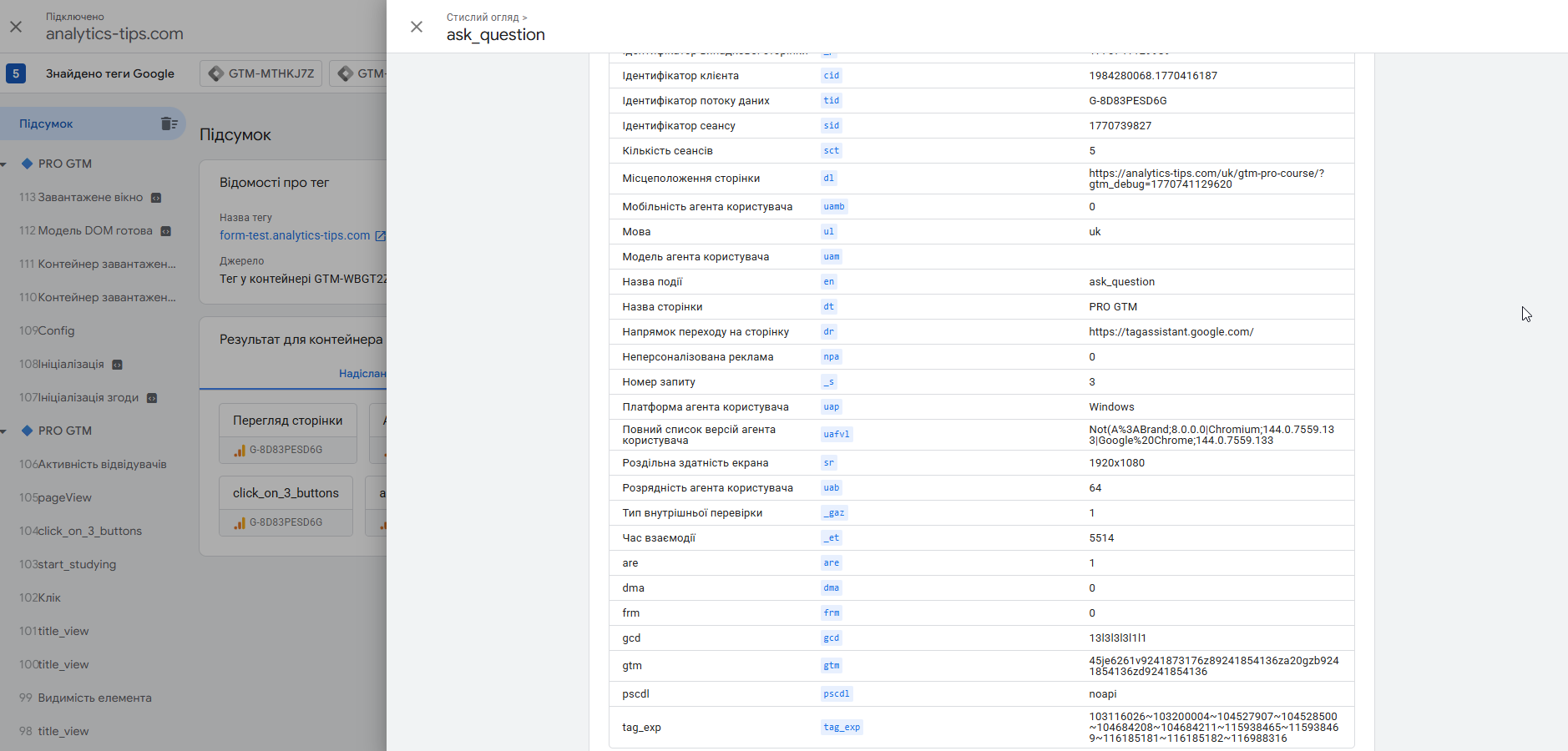
Task: Collapse the PRO GTM group above event 106
Action: [x=4, y=431]
